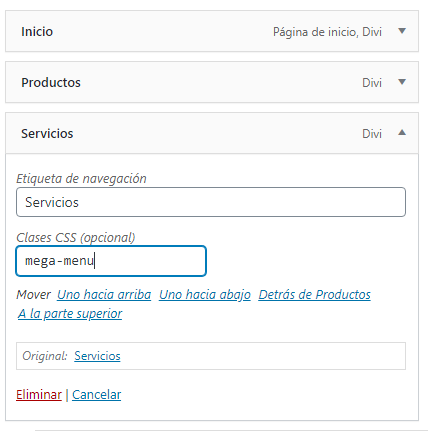Move item with Uno hacia abajo
The image size is (428, 431).
coord(205,295)
